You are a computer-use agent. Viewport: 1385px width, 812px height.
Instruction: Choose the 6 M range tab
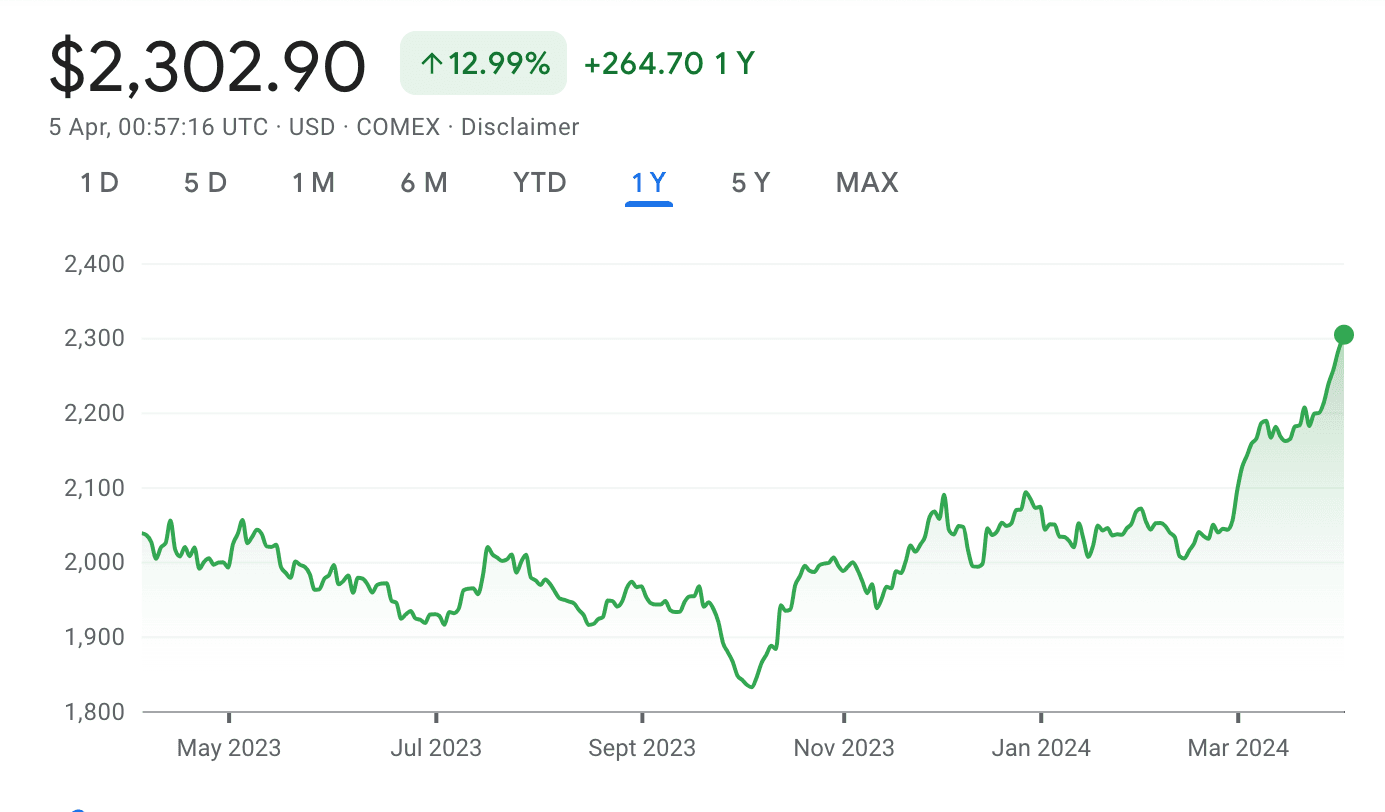click(x=423, y=183)
